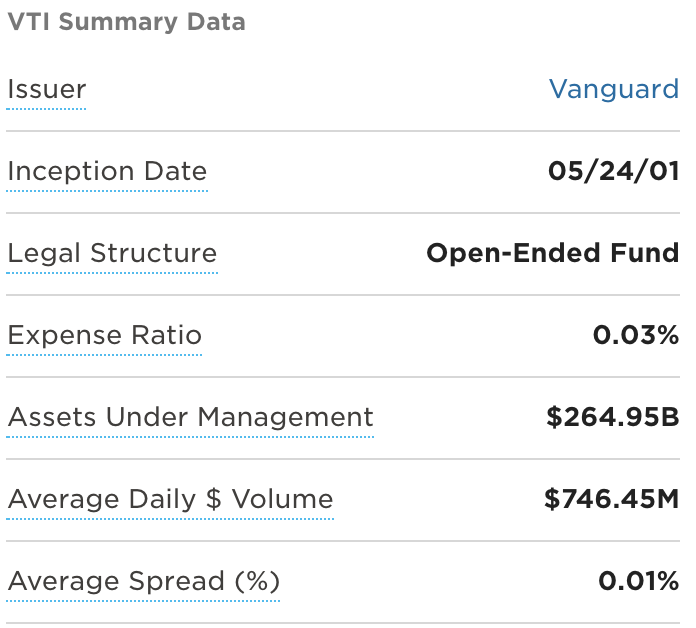Open the Vanguard issuer link
The image size is (696, 628).
point(614,90)
